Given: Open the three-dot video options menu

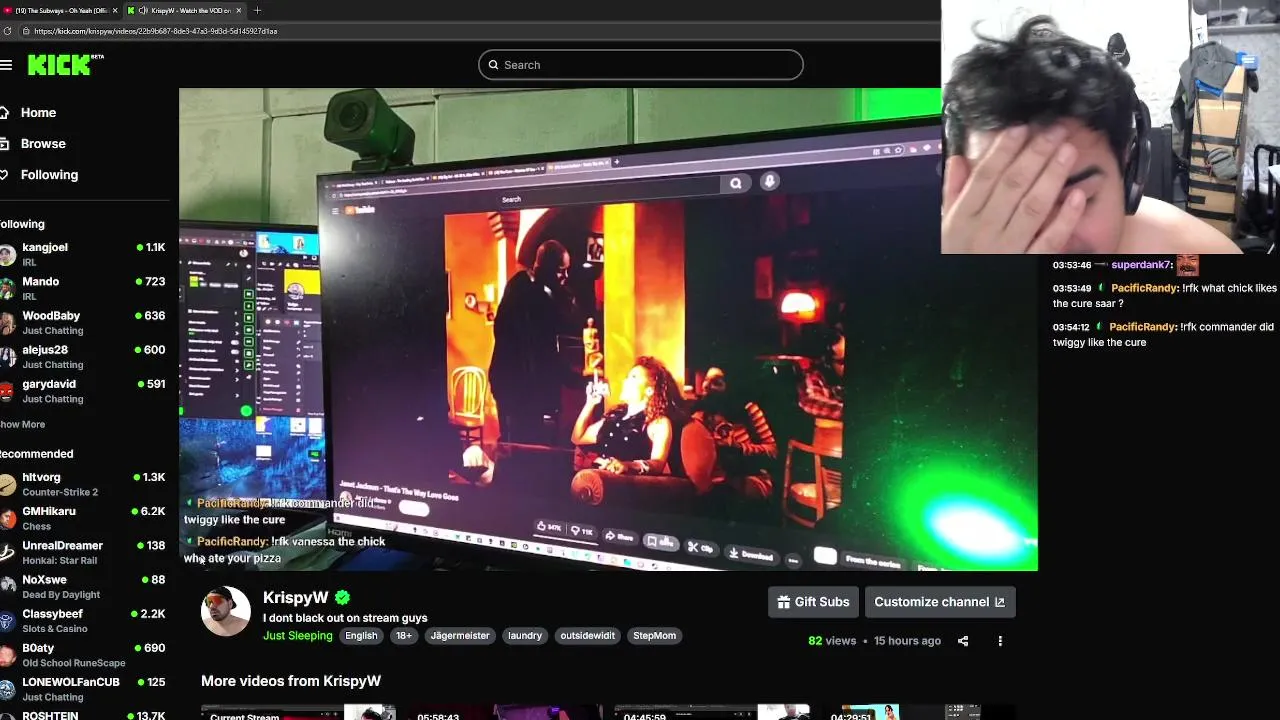Looking at the screenshot, I should (1000, 641).
